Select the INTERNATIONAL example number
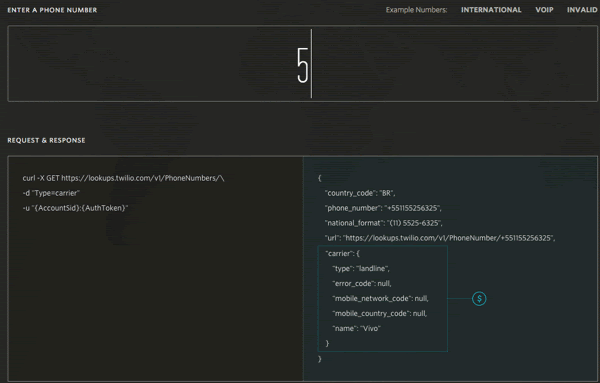600x383 pixels. (491, 10)
